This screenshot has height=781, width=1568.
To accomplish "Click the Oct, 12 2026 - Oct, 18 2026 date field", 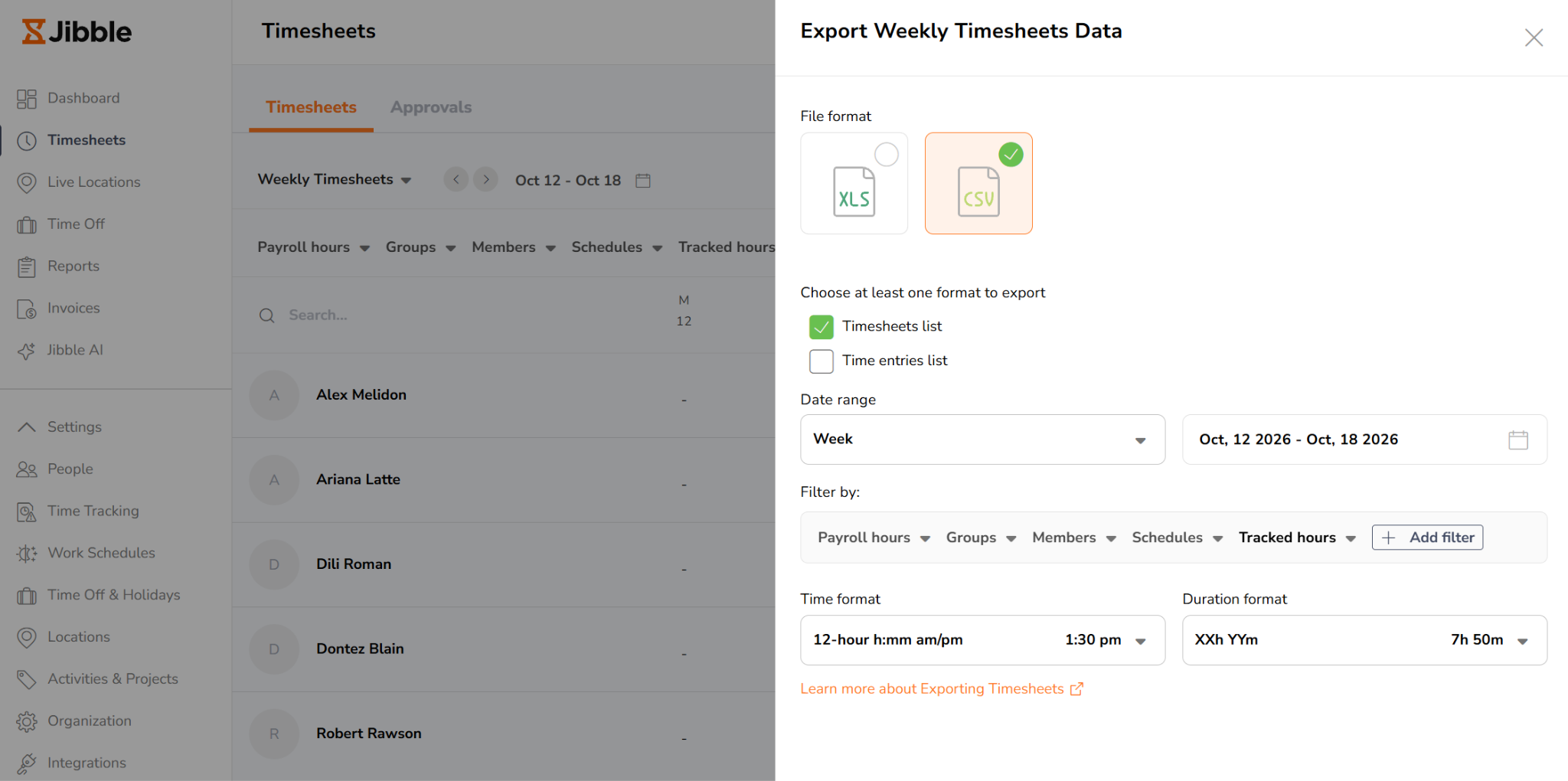I will click(1364, 440).
